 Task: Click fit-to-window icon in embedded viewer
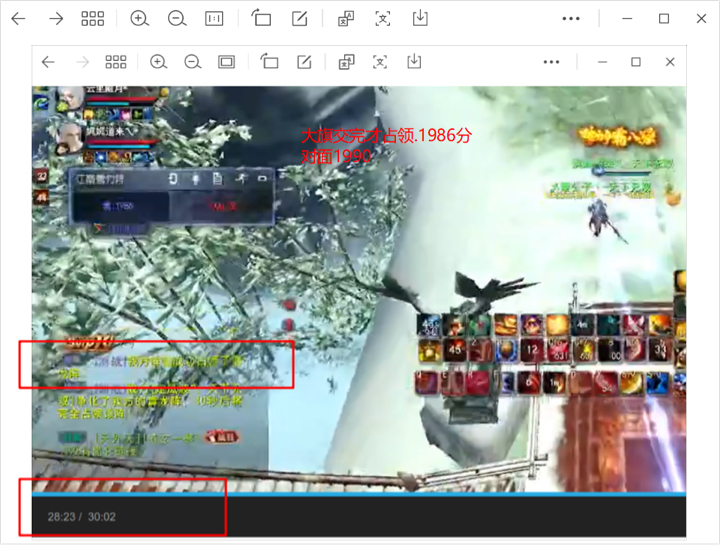(x=226, y=62)
